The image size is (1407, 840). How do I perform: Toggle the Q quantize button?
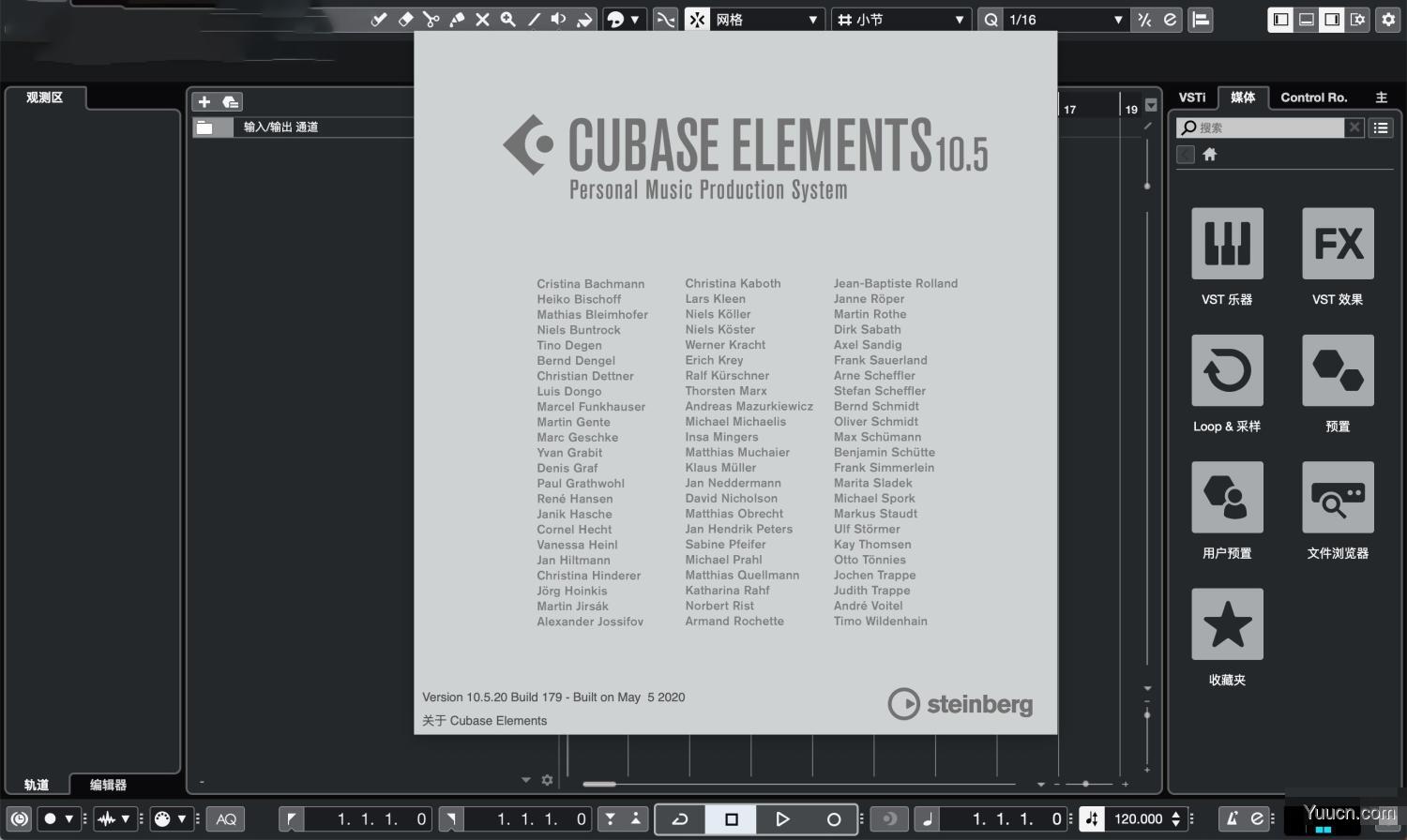(991, 20)
